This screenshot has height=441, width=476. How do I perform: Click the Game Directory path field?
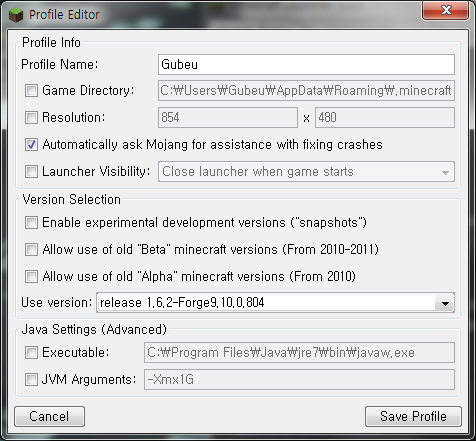306,90
